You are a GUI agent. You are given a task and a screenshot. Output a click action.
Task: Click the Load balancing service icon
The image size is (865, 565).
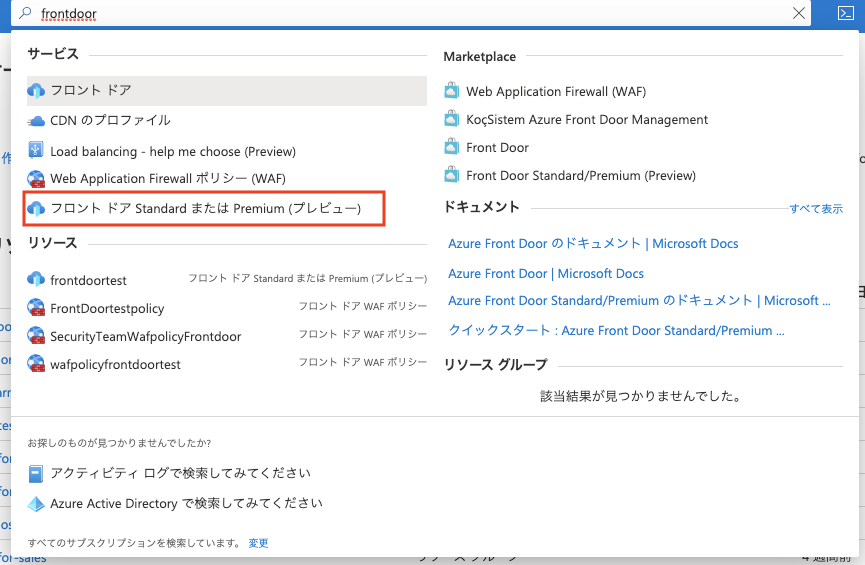coord(35,150)
